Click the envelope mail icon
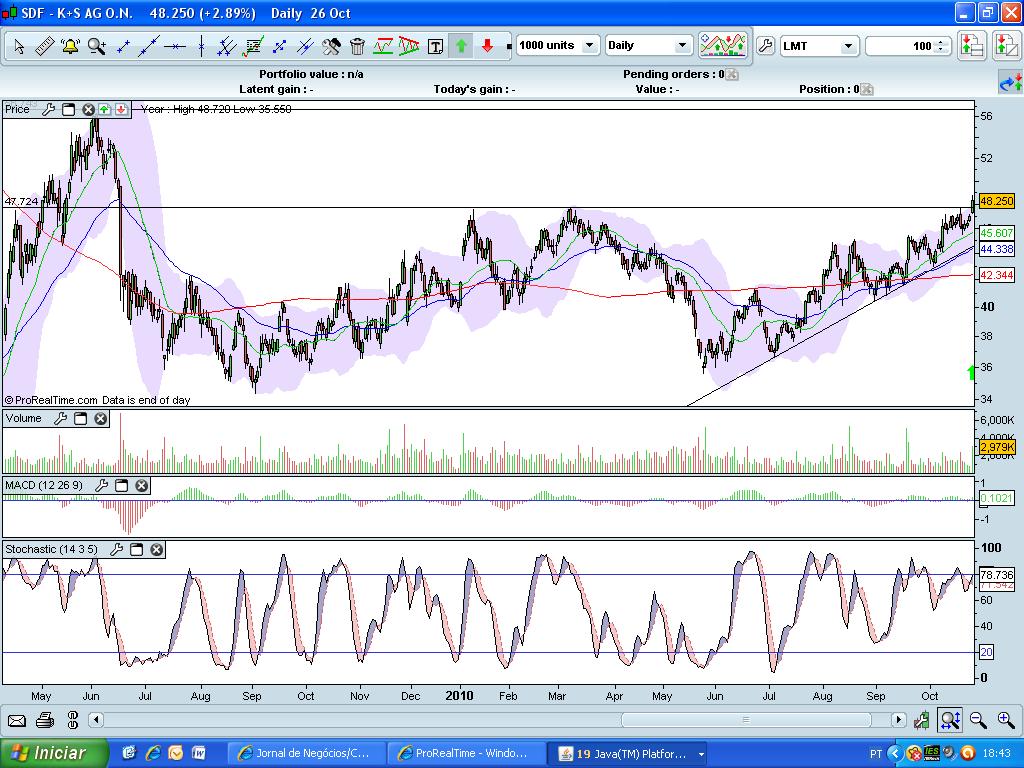 [x=16, y=721]
